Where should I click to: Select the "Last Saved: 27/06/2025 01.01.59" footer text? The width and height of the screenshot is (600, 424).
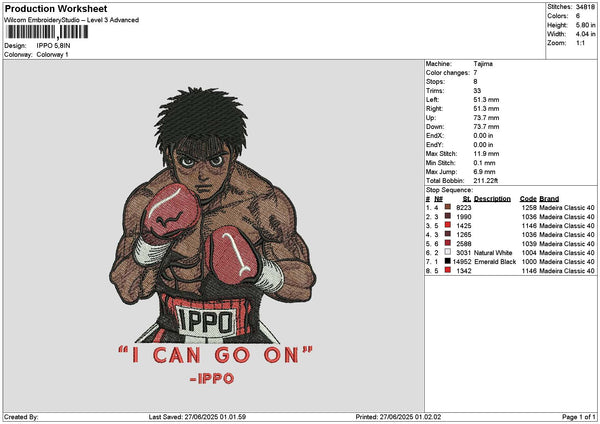tap(197, 417)
